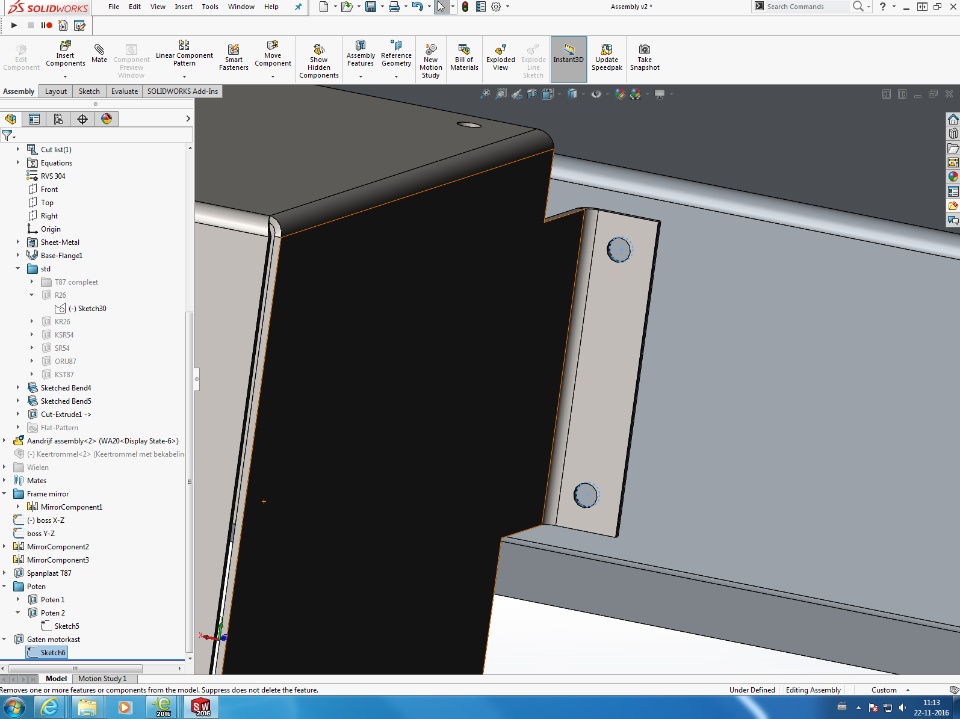Create a New Motion Study
960x719 pixels.
pos(430,61)
